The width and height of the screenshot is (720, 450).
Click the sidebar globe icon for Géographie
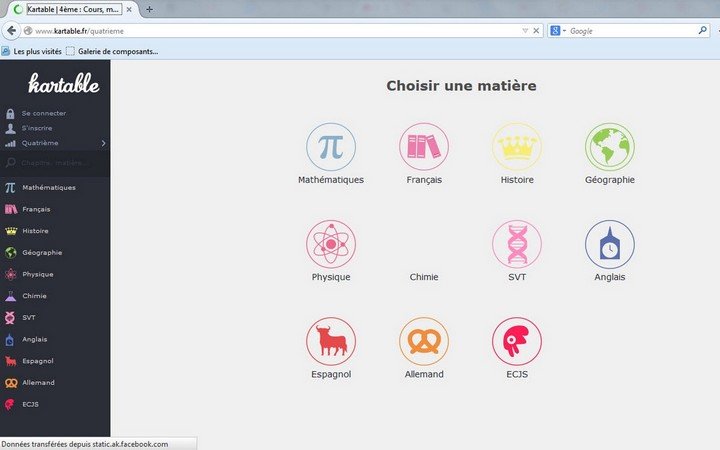tap(11, 253)
